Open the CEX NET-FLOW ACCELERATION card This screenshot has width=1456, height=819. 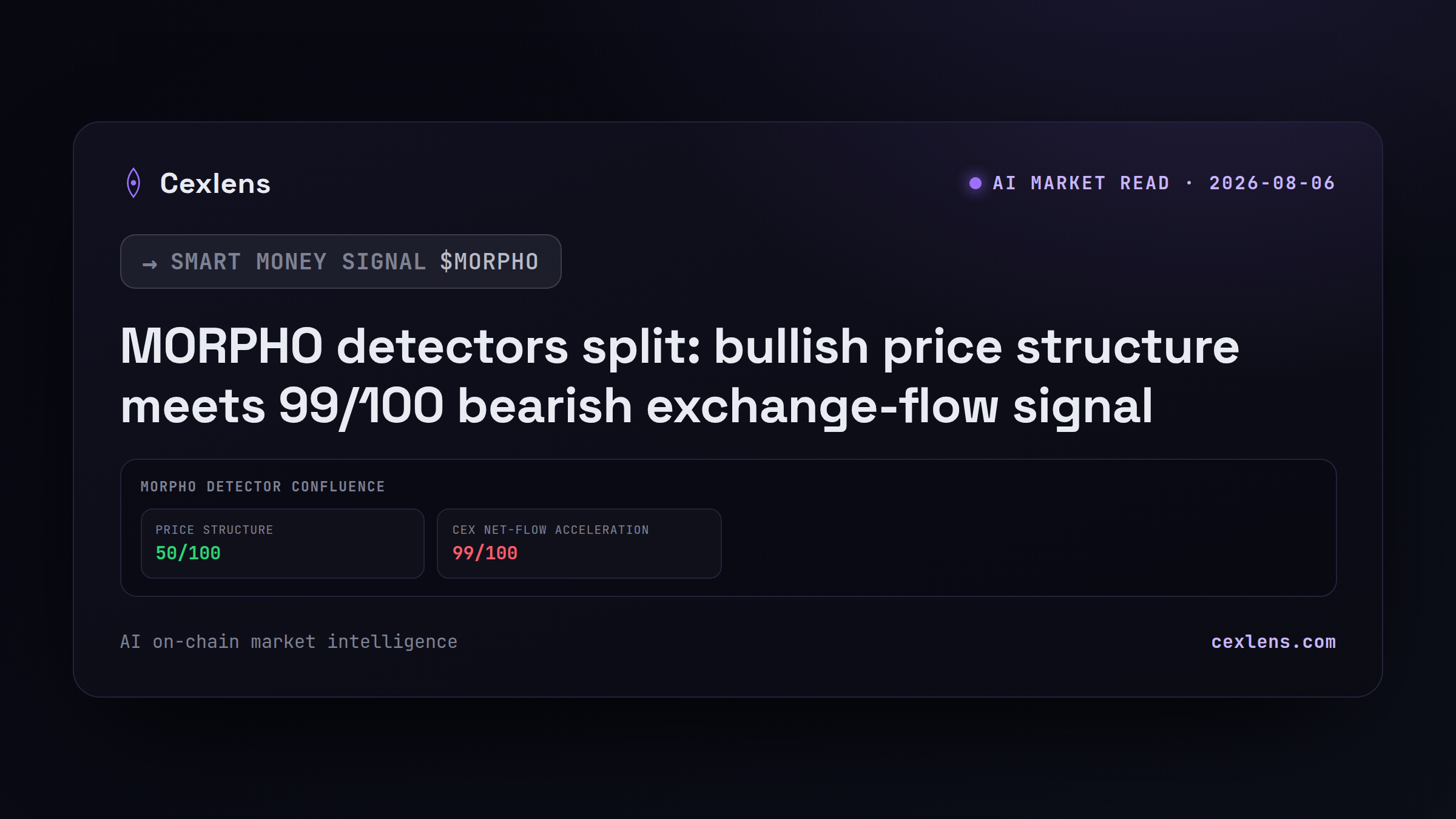click(x=579, y=544)
